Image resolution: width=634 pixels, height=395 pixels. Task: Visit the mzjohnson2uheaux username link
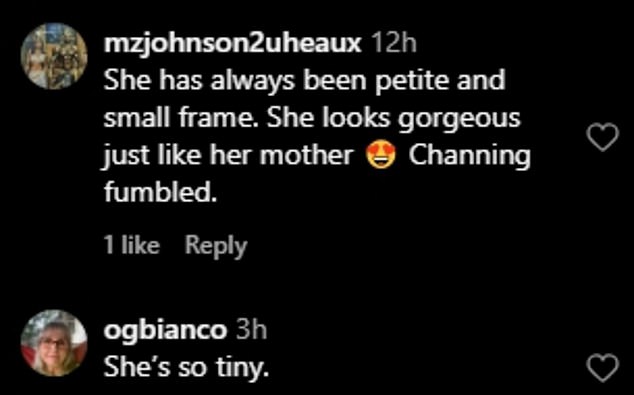(x=232, y=43)
